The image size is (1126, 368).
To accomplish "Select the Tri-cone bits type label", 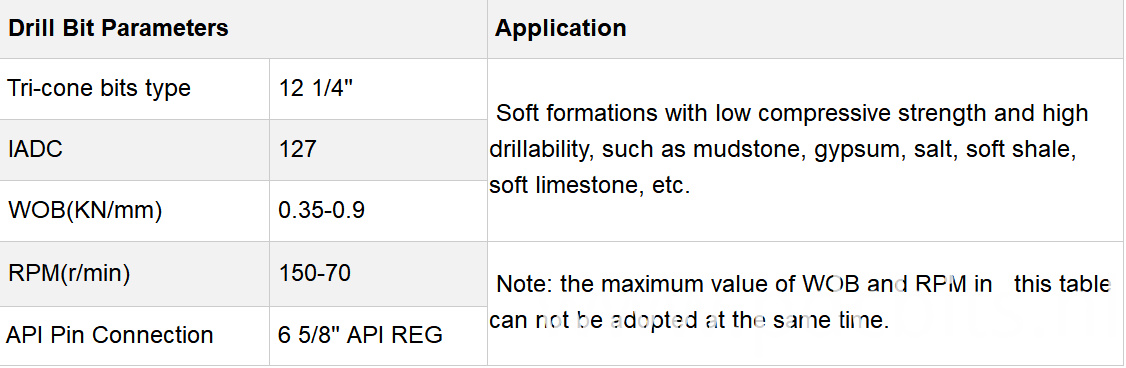I will click(99, 88).
